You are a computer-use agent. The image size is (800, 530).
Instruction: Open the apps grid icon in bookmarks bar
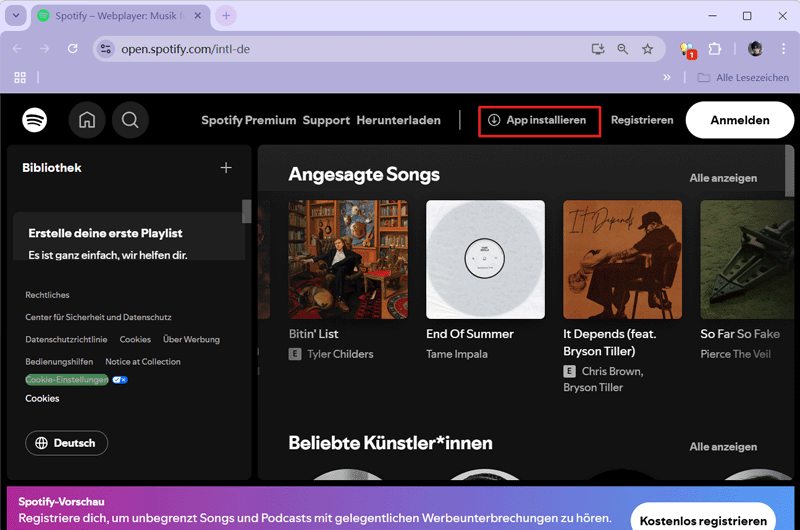20,78
